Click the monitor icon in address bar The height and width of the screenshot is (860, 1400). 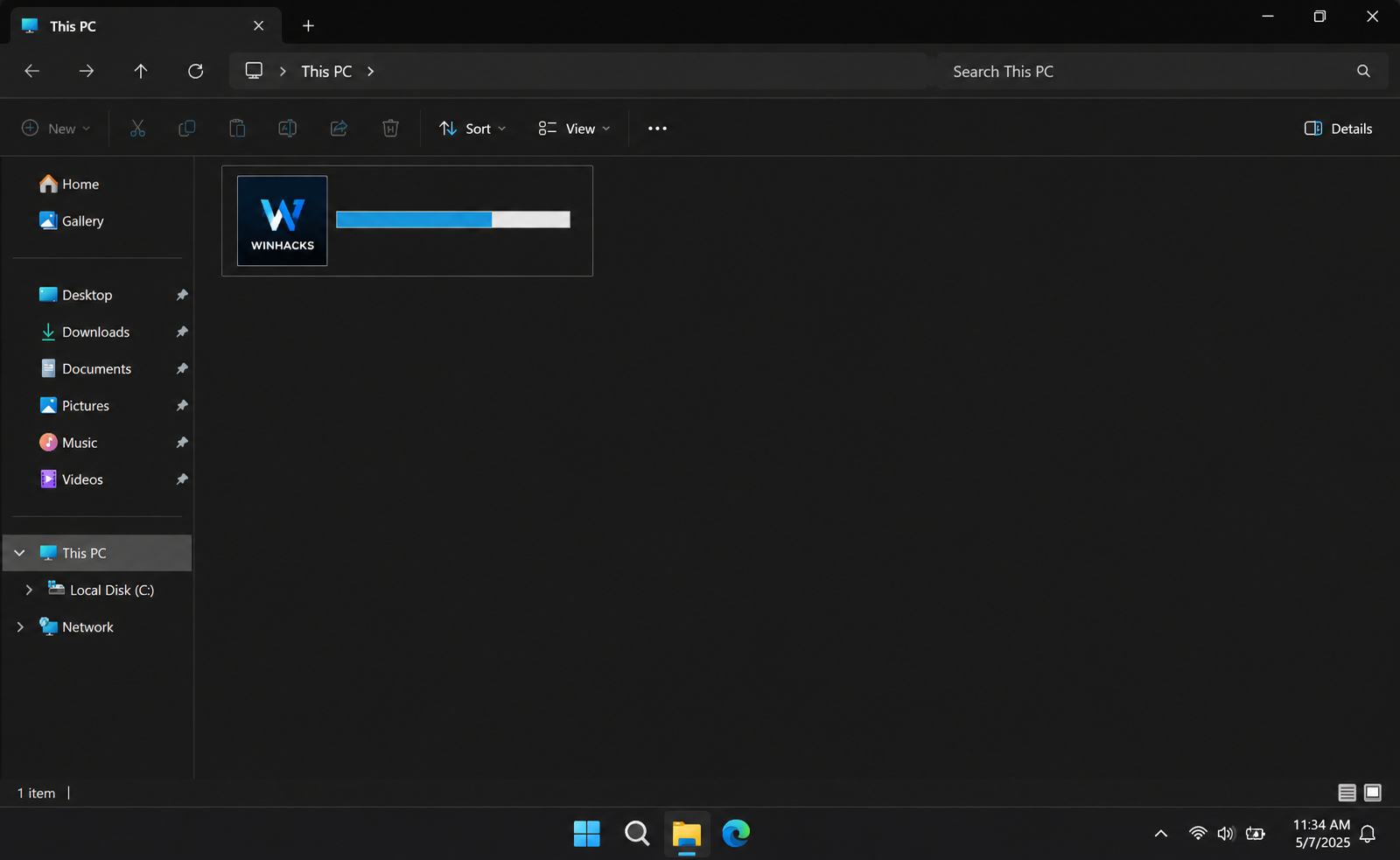254,71
